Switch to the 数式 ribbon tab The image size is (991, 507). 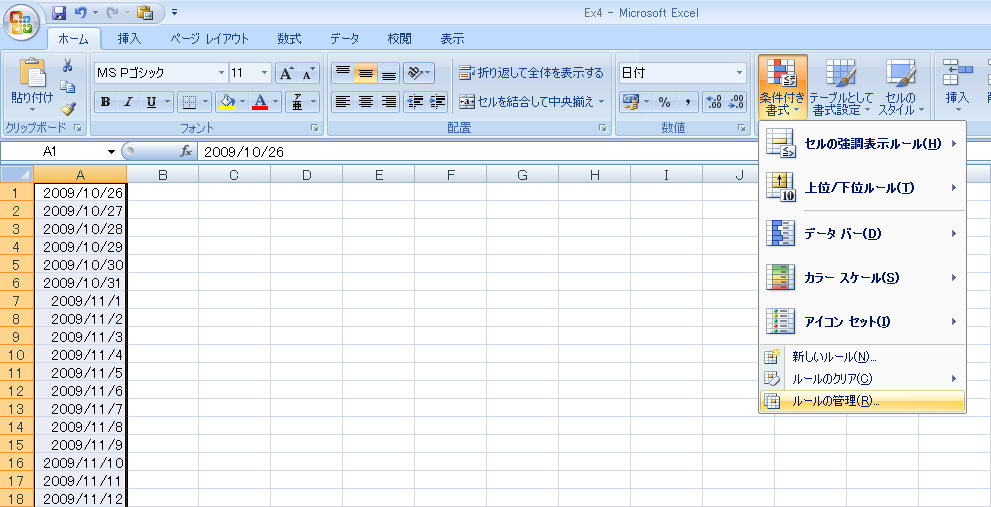[x=289, y=39]
